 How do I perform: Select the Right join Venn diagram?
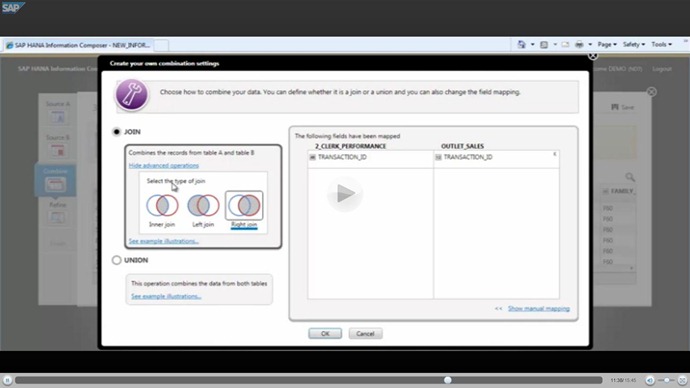tap(244, 205)
